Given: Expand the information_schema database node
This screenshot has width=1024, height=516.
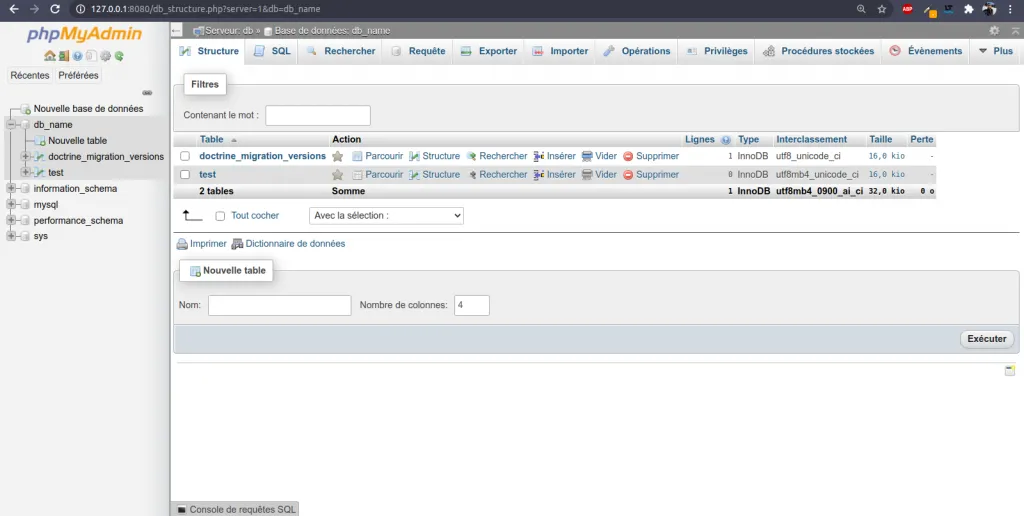Looking at the screenshot, I should [x=11, y=189].
